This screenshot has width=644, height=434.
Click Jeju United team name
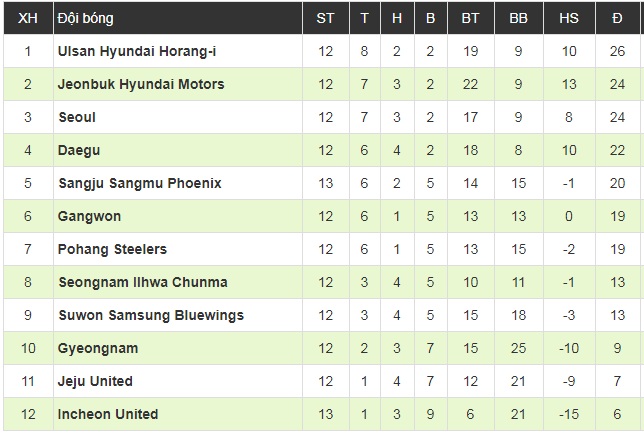click(95, 381)
